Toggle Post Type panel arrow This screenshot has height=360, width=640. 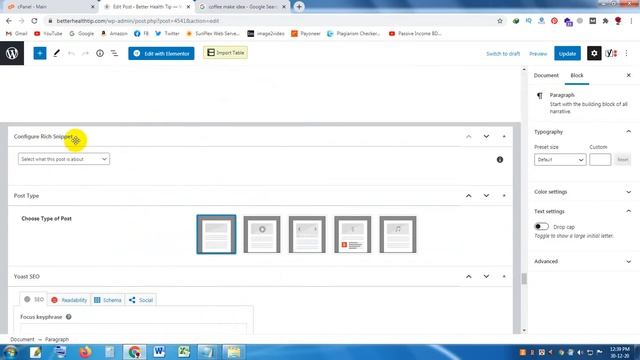(504, 196)
